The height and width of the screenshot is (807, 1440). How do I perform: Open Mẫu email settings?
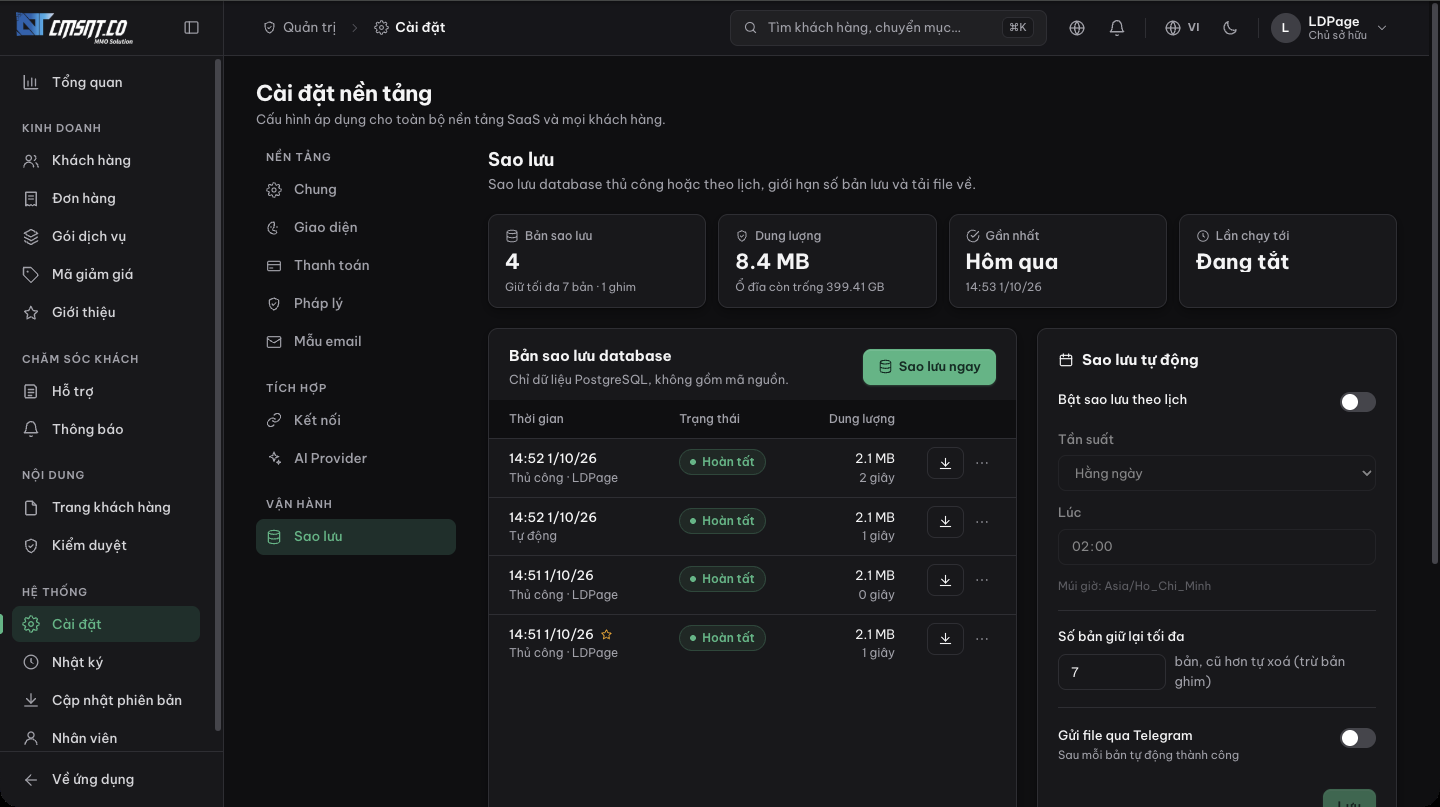(355, 342)
